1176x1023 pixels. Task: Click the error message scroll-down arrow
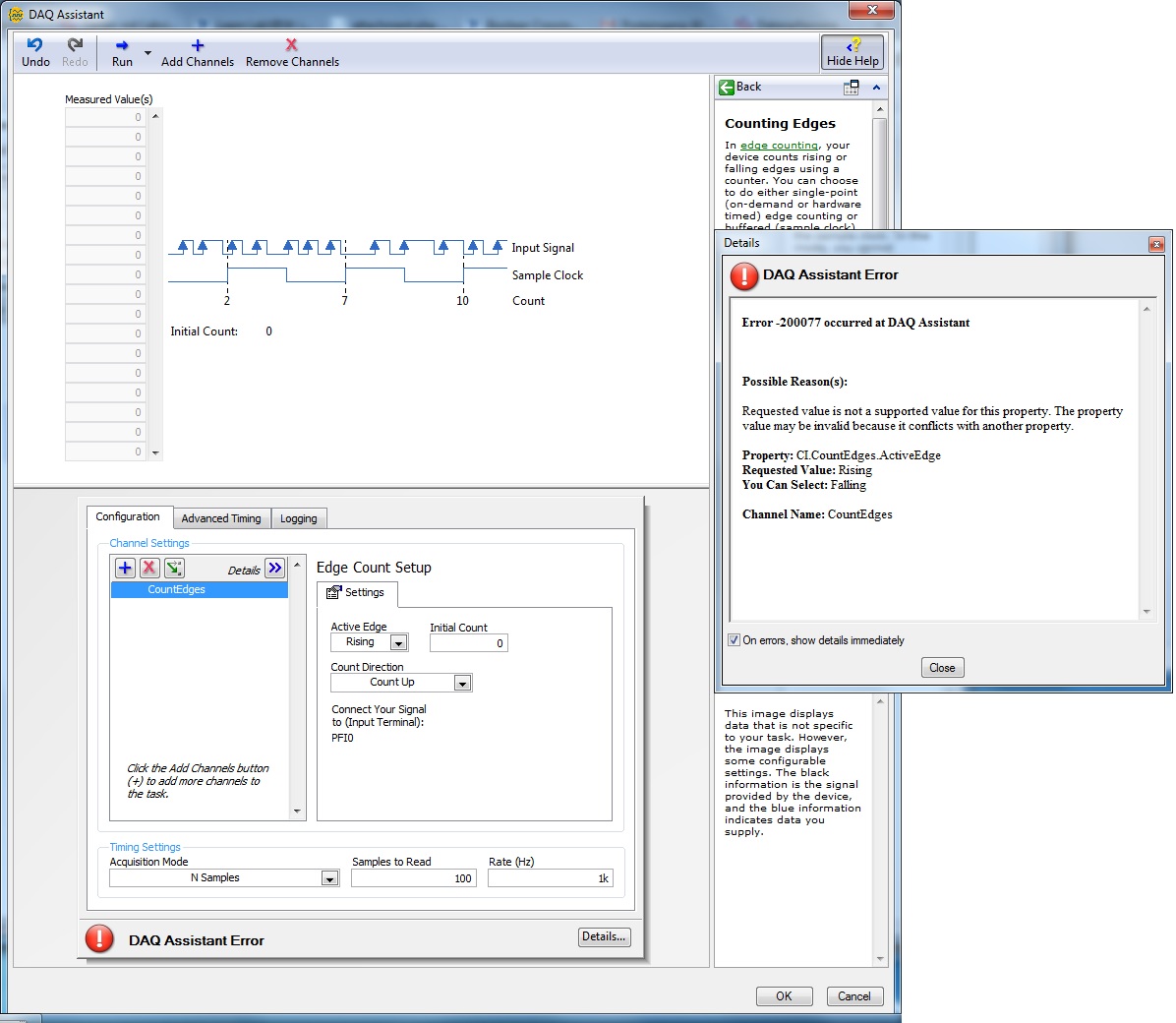[1146, 611]
